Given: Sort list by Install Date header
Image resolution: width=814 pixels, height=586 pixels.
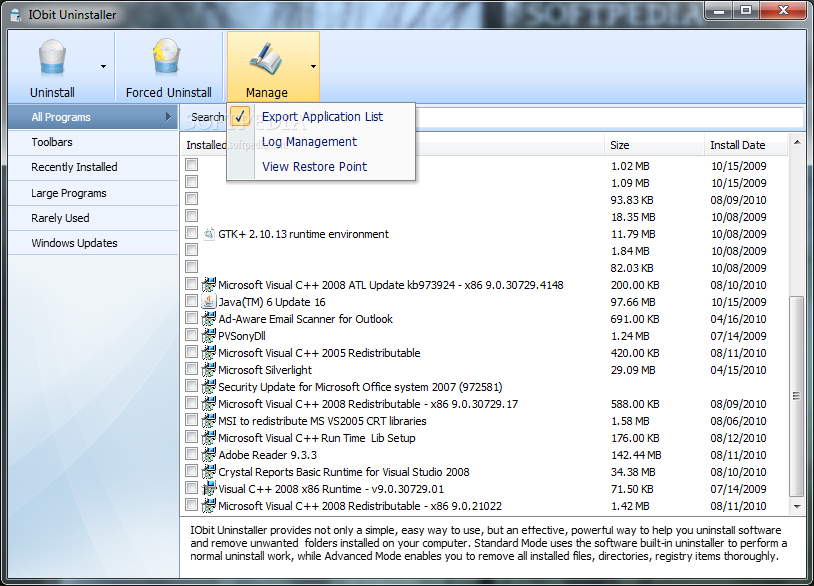Looking at the screenshot, I should pyautogui.click(x=746, y=145).
